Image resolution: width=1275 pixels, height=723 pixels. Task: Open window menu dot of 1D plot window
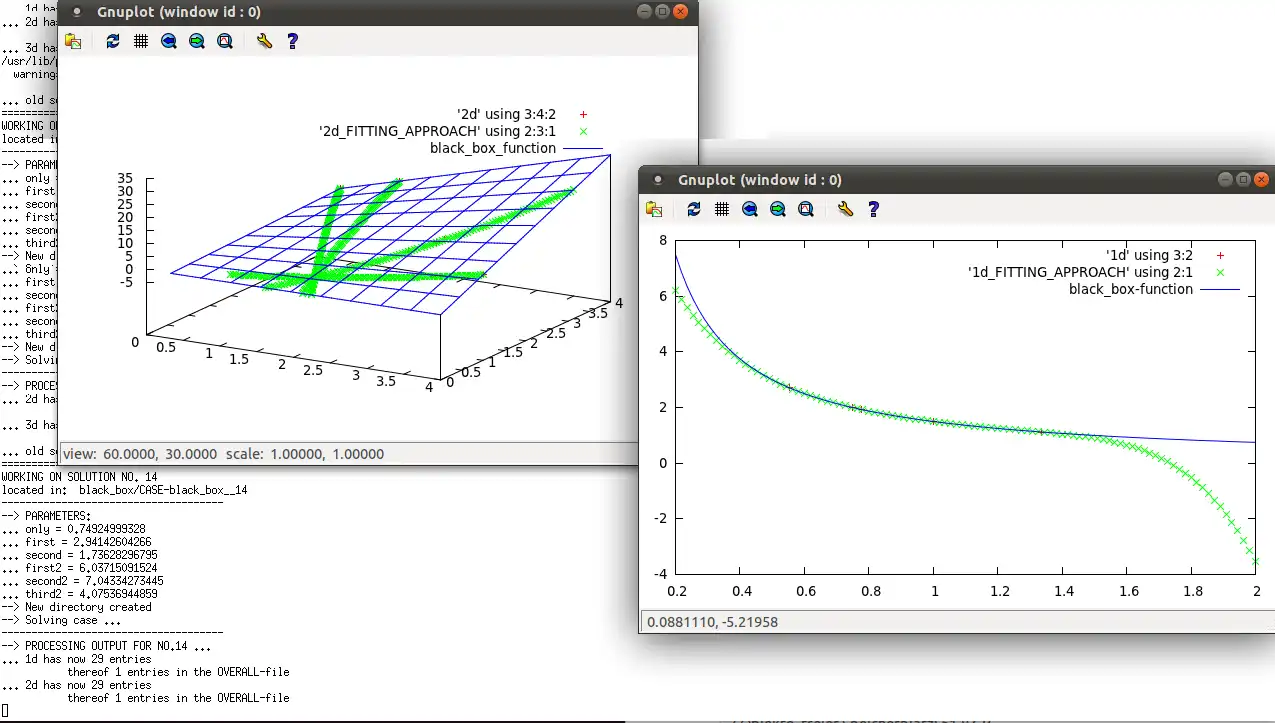pyautogui.click(x=658, y=180)
